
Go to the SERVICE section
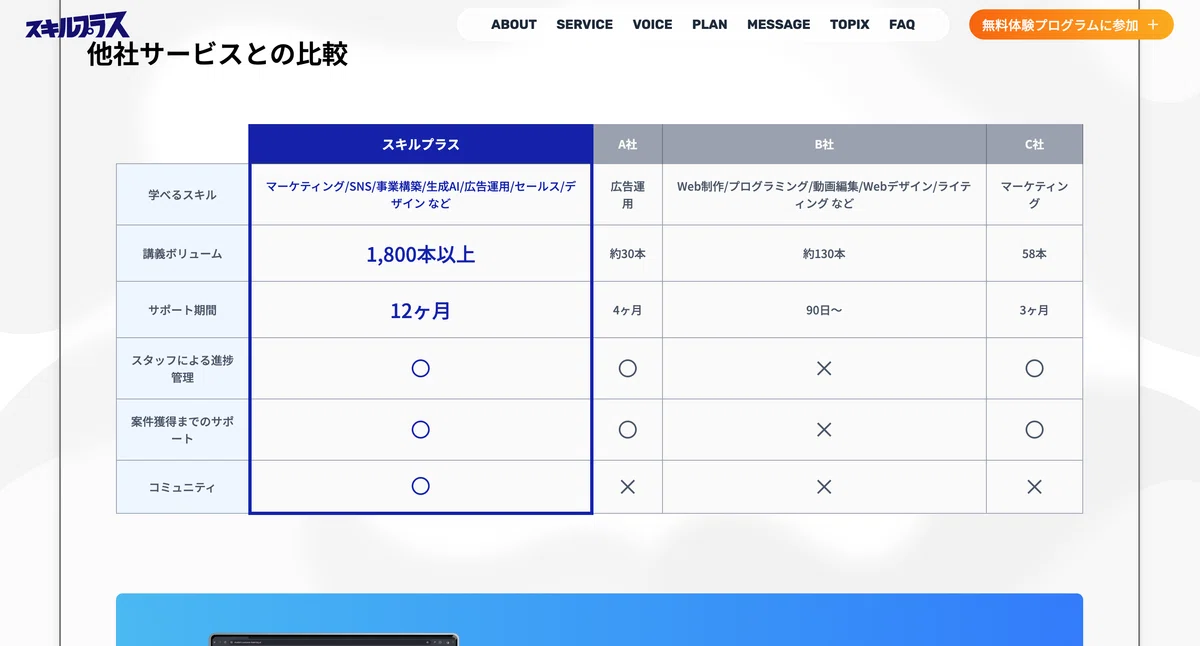(x=585, y=24)
